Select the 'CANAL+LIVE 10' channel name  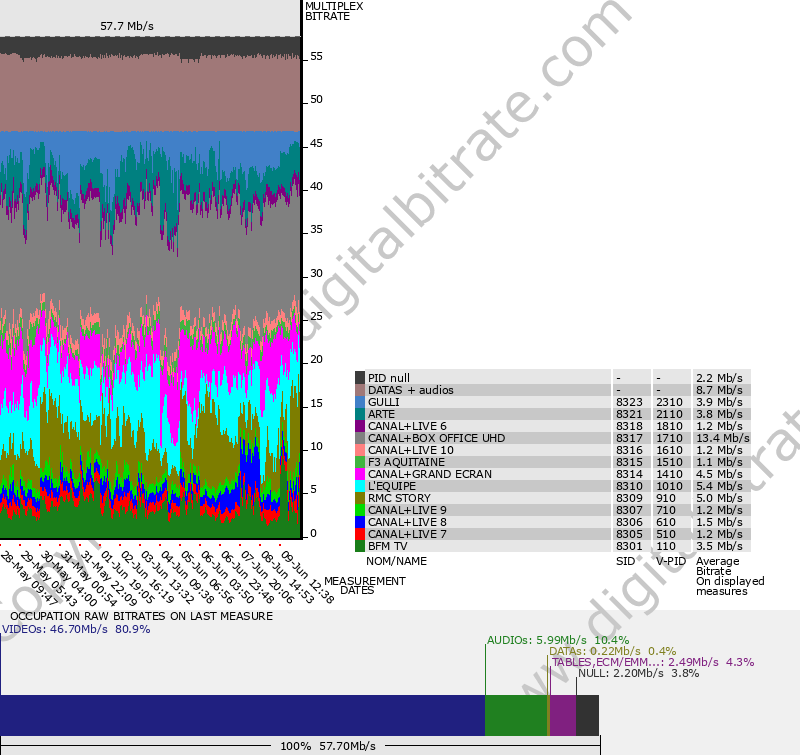411,450
